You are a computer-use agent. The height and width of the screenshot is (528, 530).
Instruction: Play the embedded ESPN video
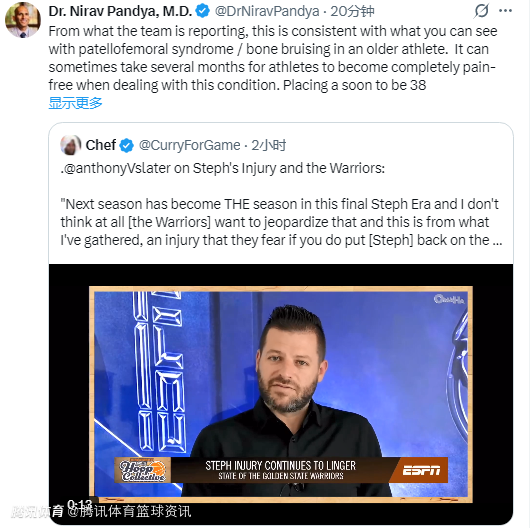[x=281, y=394]
